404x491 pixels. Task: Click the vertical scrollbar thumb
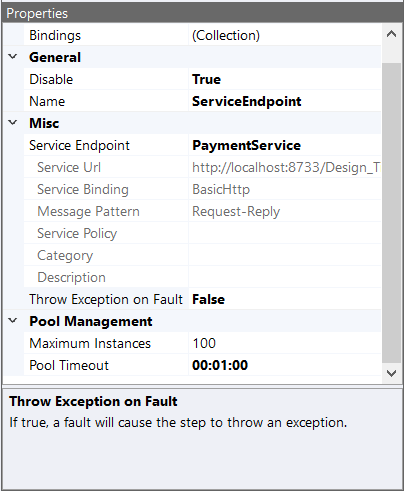pos(391,213)
